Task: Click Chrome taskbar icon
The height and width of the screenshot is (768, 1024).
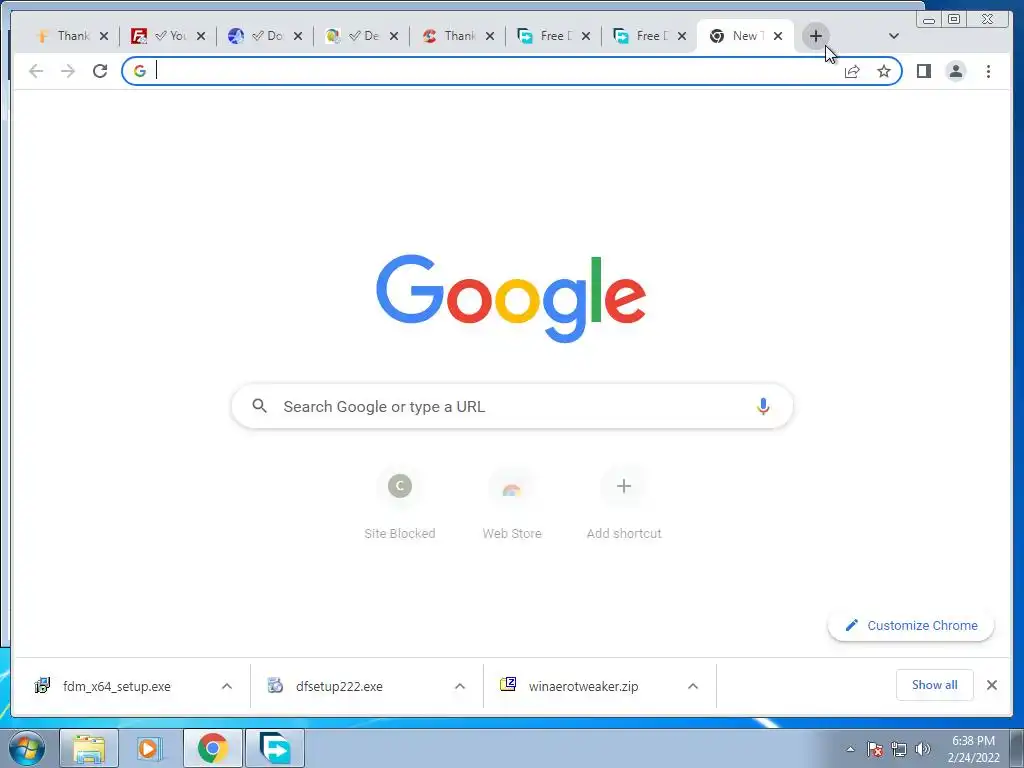Action: [212, 748]
